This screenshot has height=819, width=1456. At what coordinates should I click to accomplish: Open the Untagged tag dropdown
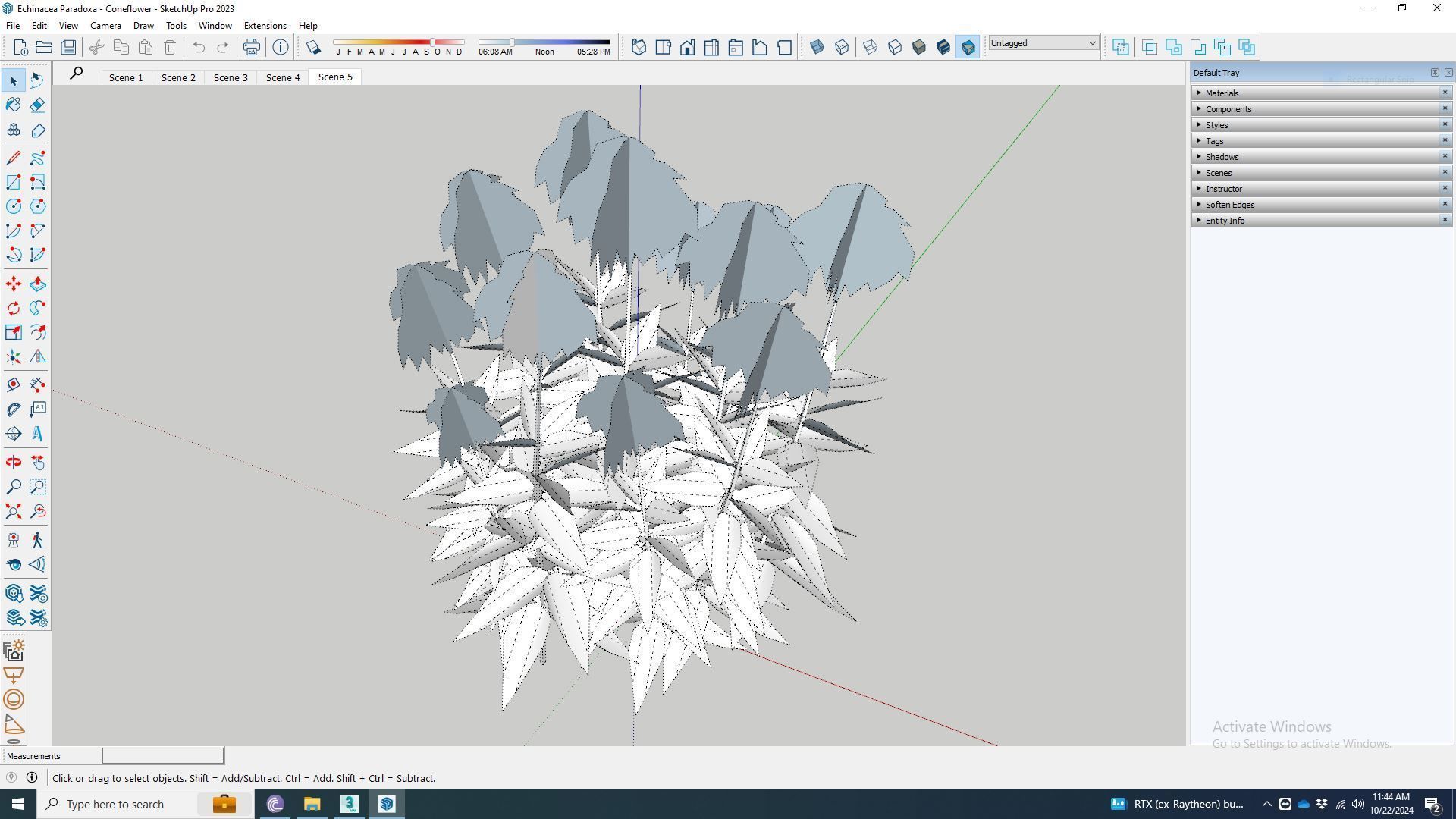coord(1043,43)
